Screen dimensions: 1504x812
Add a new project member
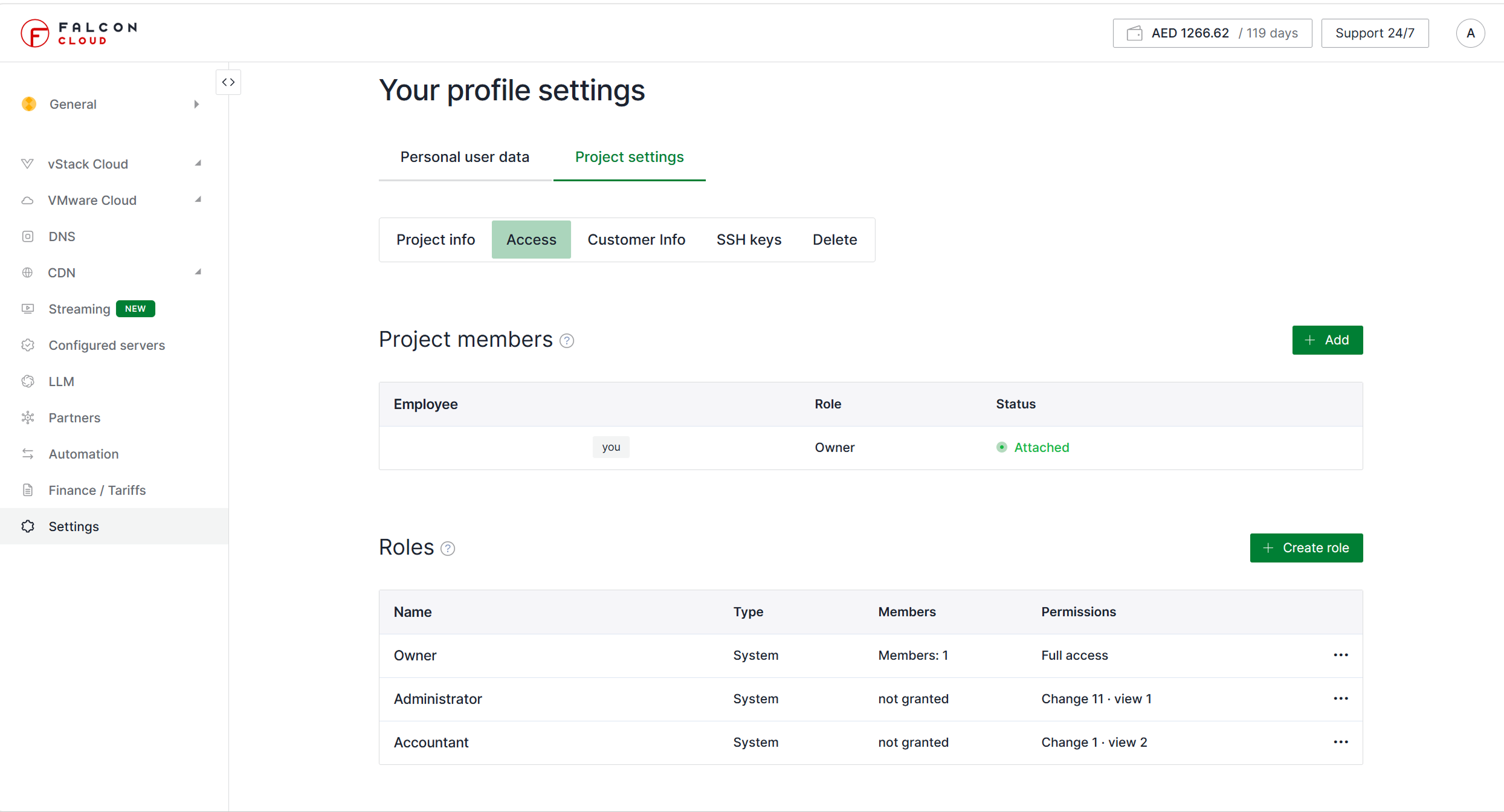pos(1328,340)
